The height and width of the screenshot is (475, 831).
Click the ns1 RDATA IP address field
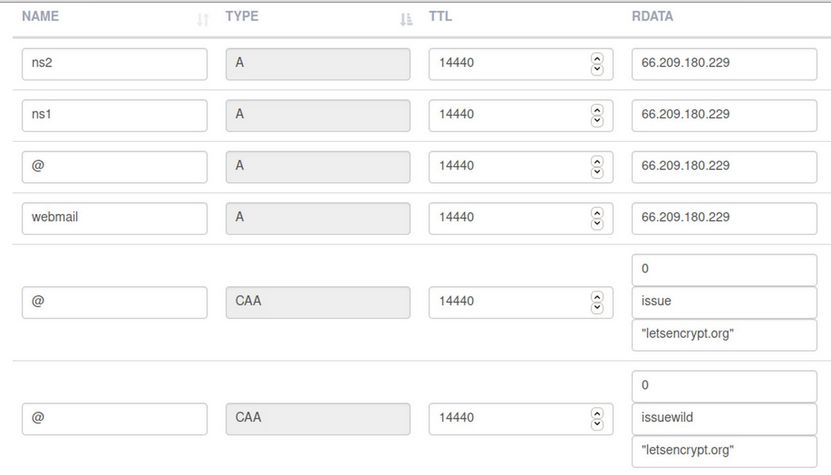pyautogui.click(x=724, y=115)
